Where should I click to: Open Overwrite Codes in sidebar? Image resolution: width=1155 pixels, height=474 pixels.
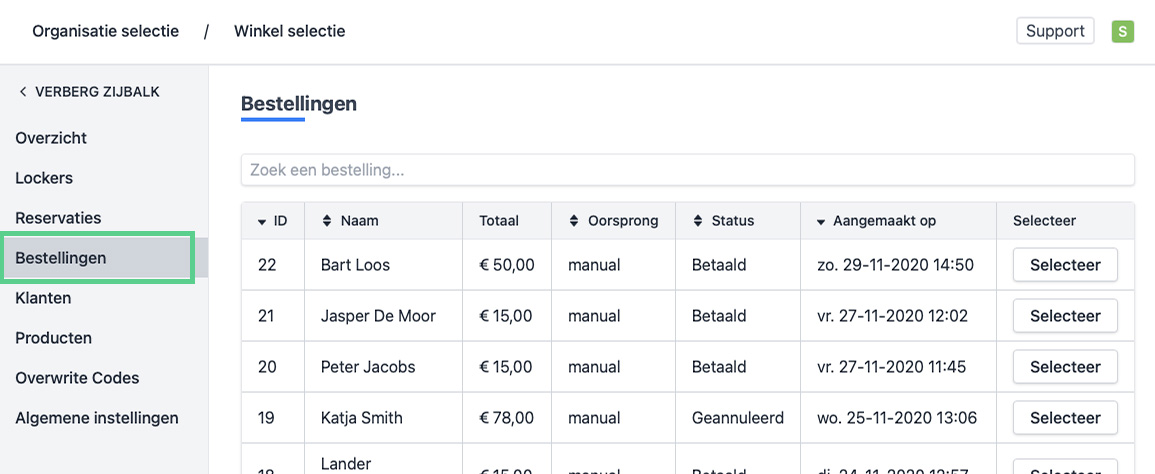pos(77,378)
